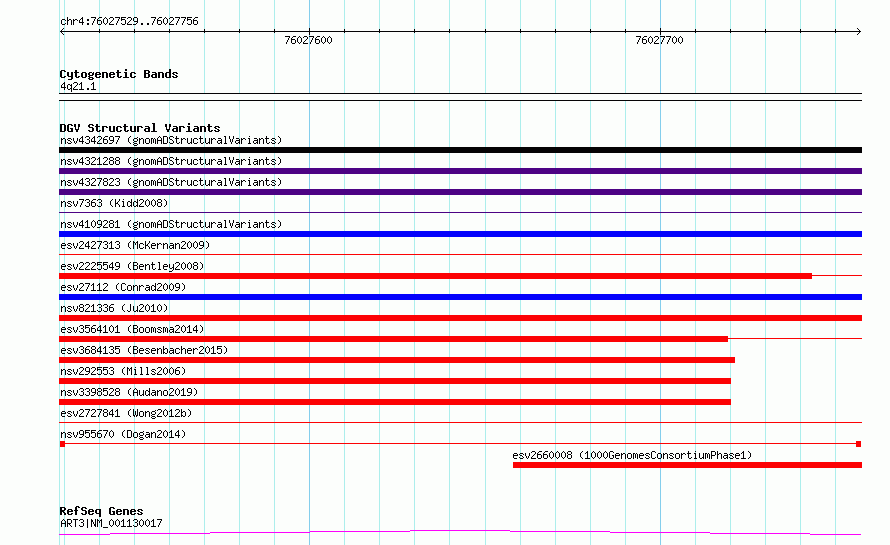Click the ruler's right arrow end
Image resolution: width=890 pixels, height=545 pixels.
[x=859, y=32]
